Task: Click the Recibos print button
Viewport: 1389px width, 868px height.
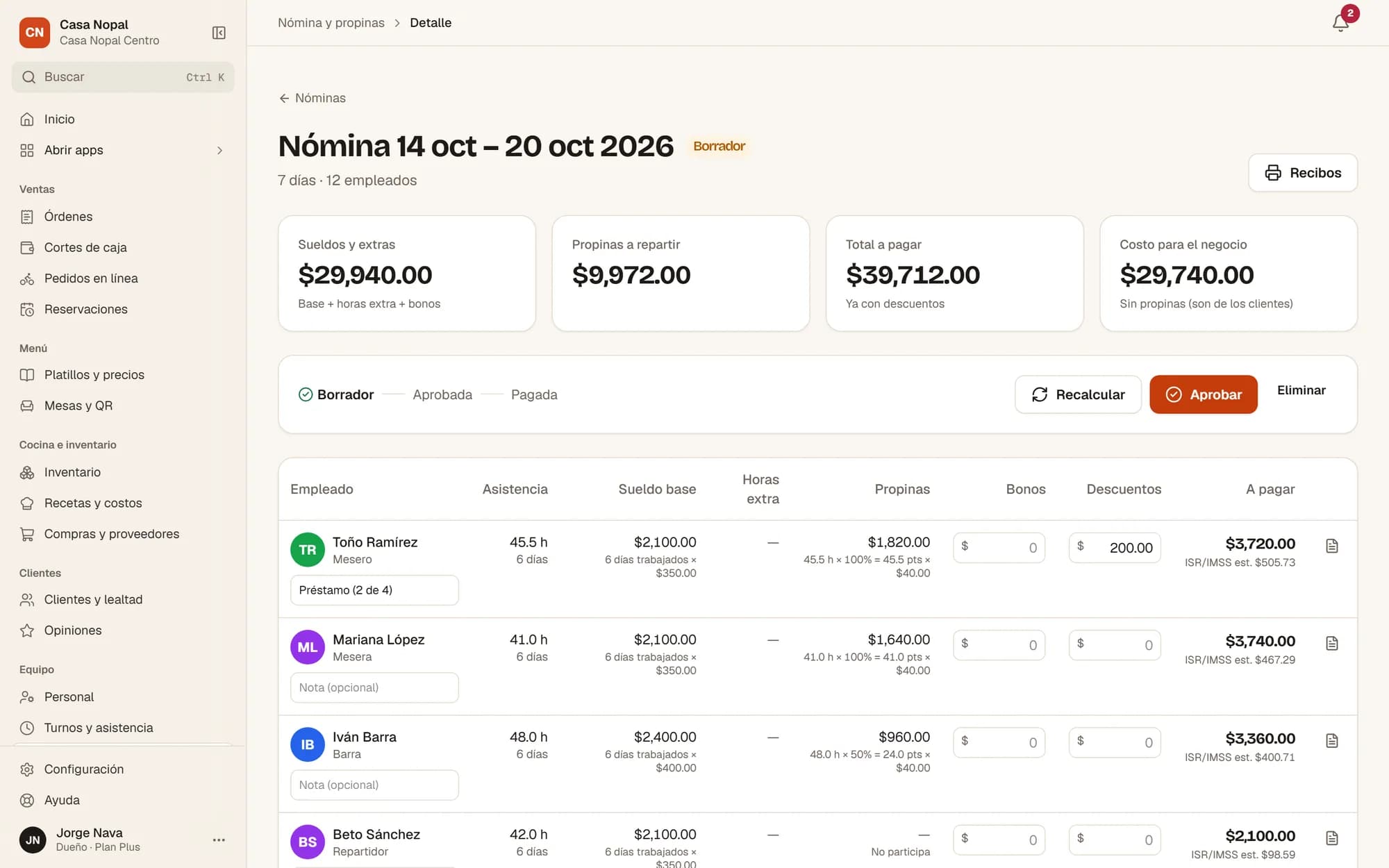Action: (x=1302, y=173)
